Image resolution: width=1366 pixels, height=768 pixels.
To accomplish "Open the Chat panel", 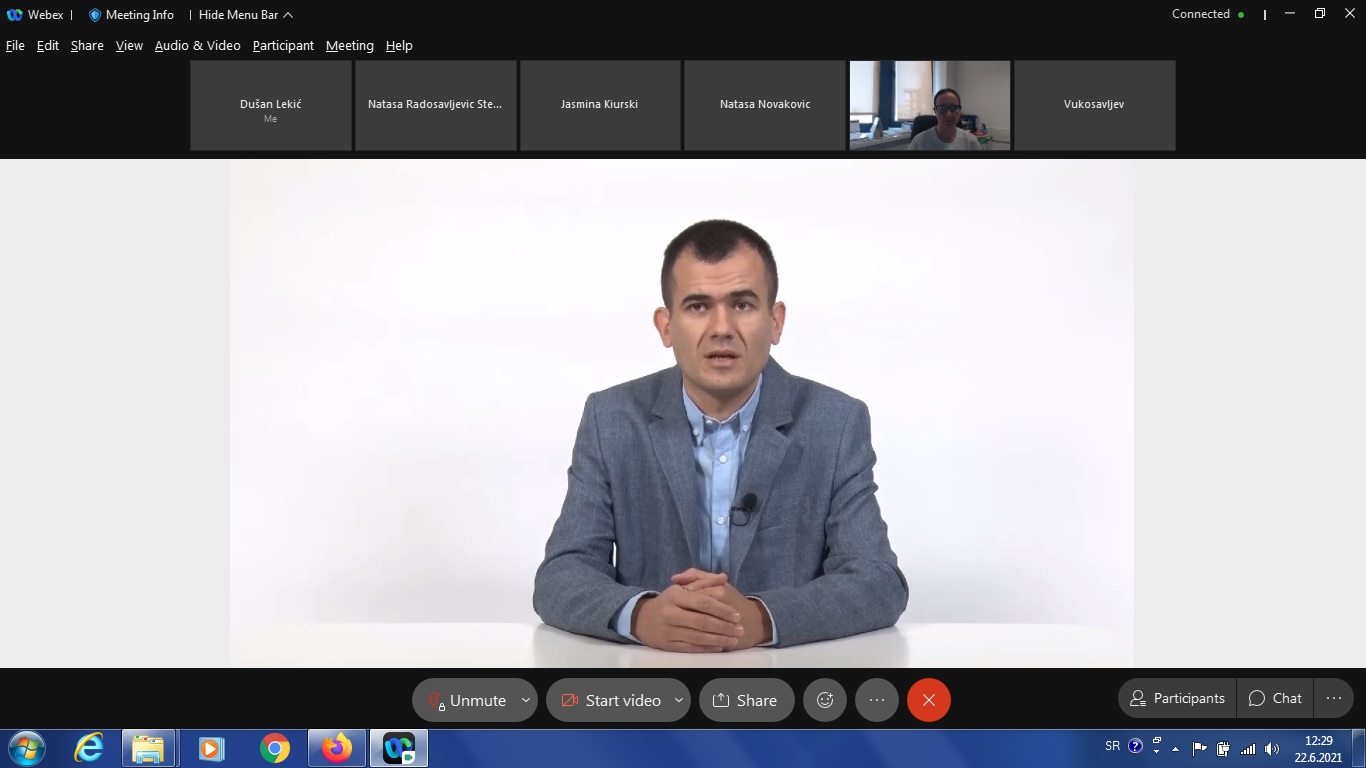I will (1275, 698).
